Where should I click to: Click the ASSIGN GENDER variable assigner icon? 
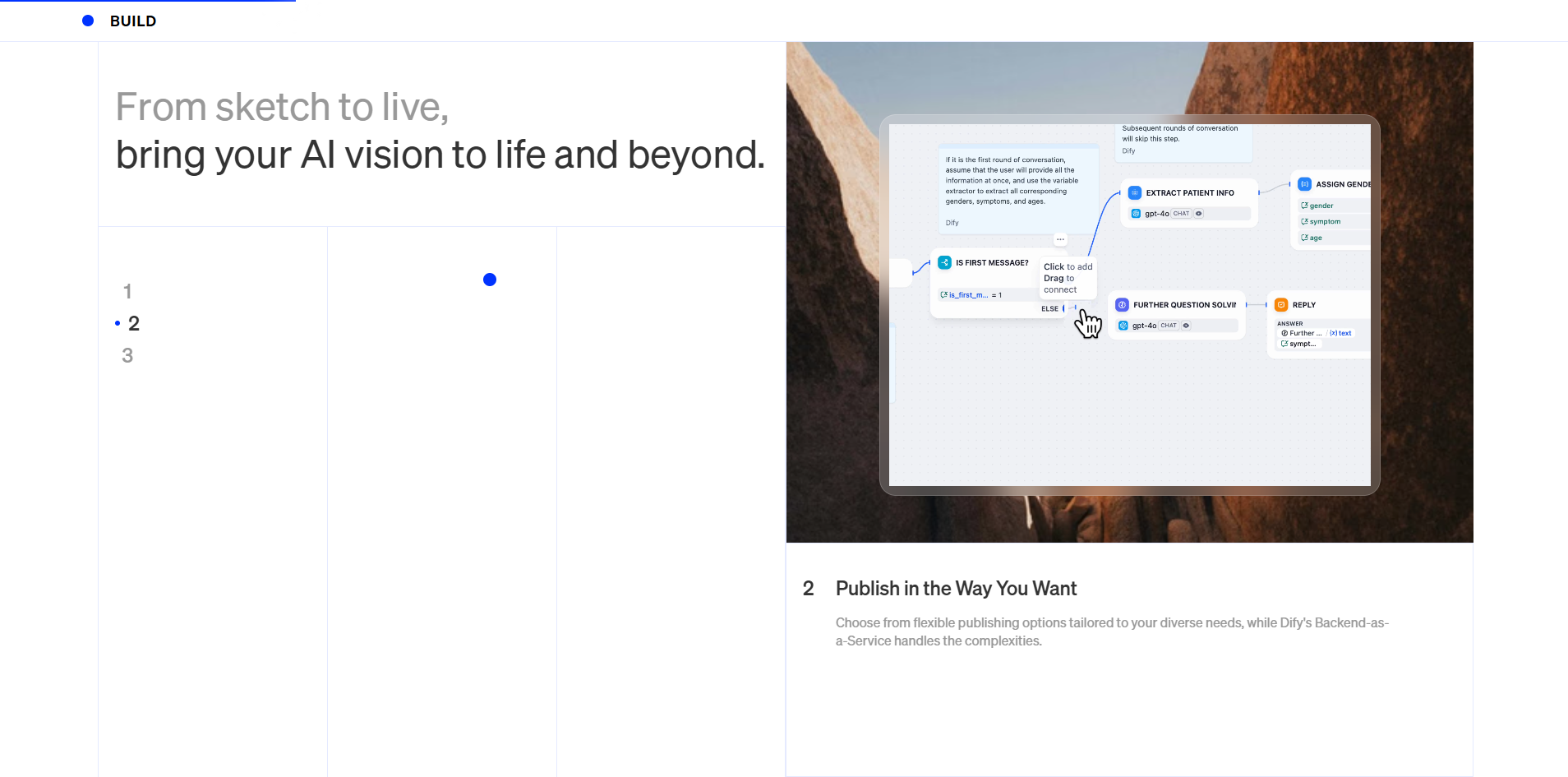tap(1304, 184)
